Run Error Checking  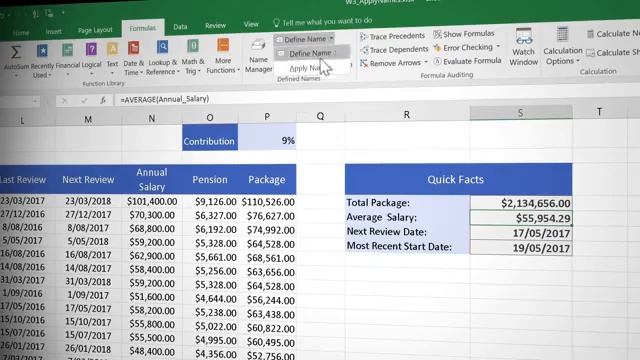pos(463,48)
